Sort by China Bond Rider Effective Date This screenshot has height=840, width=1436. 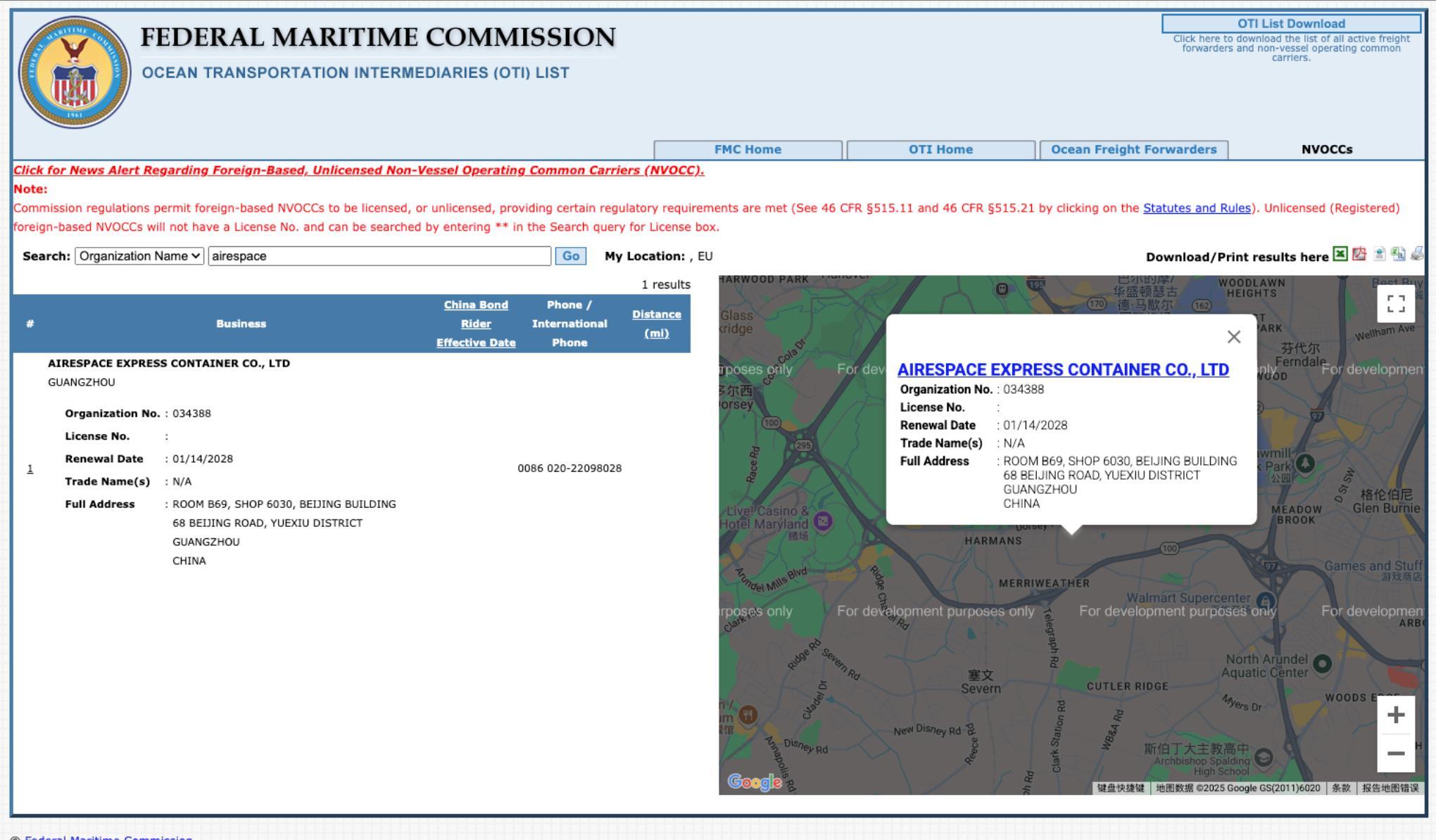click(x=476, y=324)
